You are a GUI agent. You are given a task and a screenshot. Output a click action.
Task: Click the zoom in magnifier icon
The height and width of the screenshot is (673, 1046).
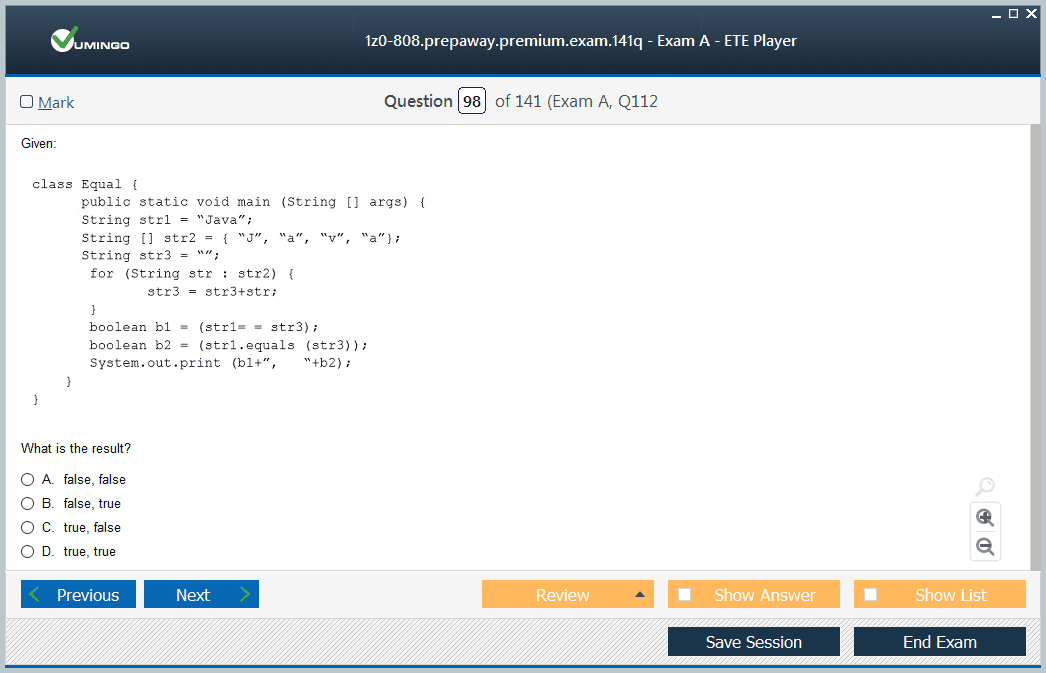pyautogui.click(x=985, y=517)
